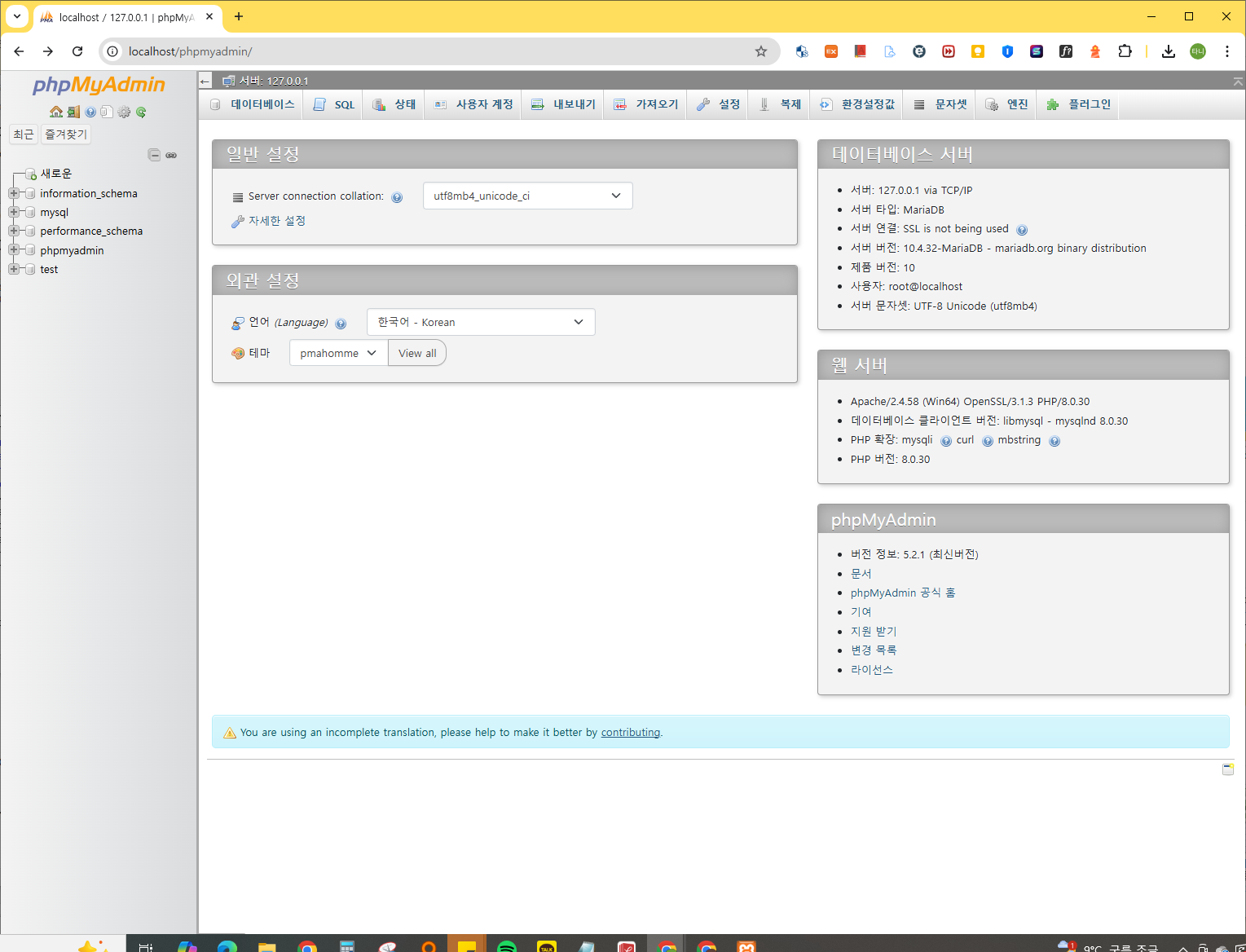1246x952 pixels.
Task: Open the 플러그인 tab
Action: 1079,104
